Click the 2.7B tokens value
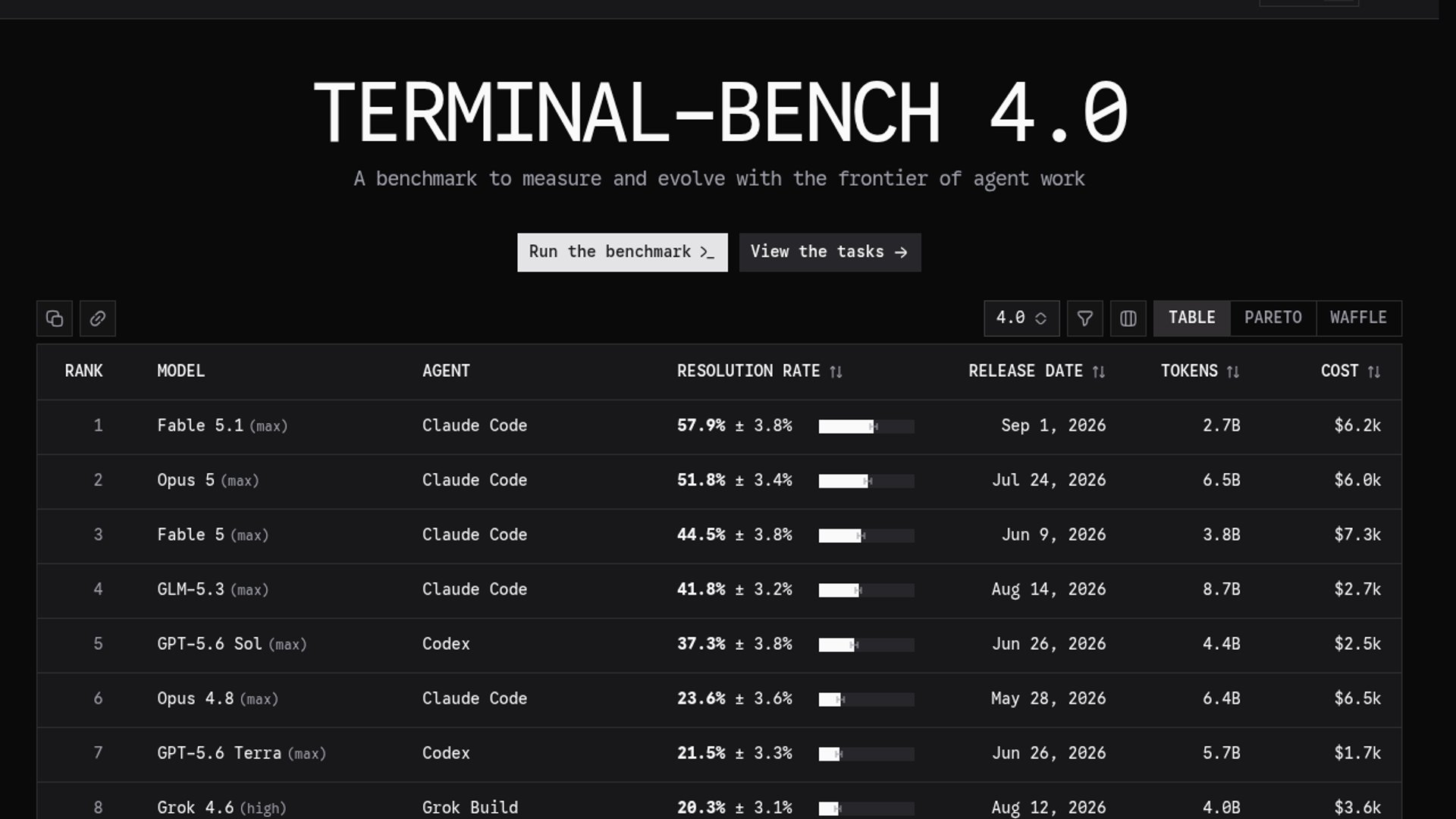1456x819 pixels. 1222,426
